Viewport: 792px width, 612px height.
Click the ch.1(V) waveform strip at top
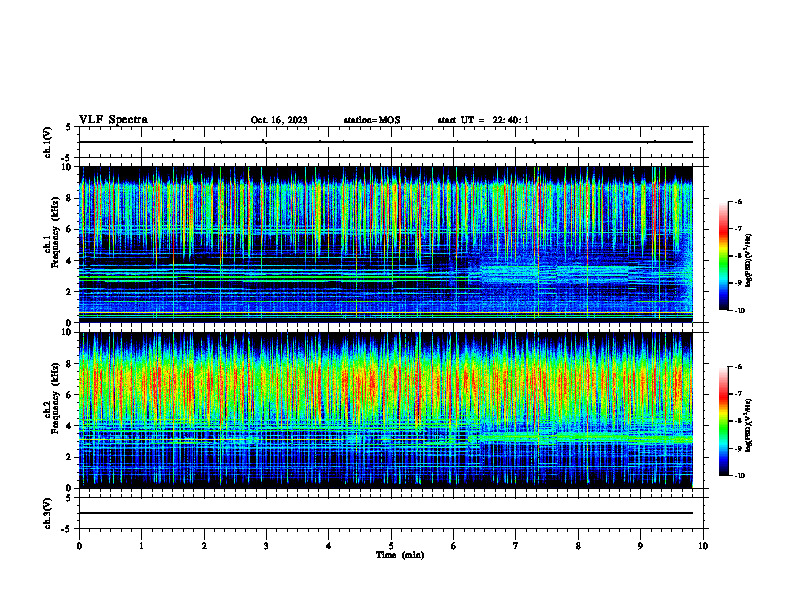point(391,142)
